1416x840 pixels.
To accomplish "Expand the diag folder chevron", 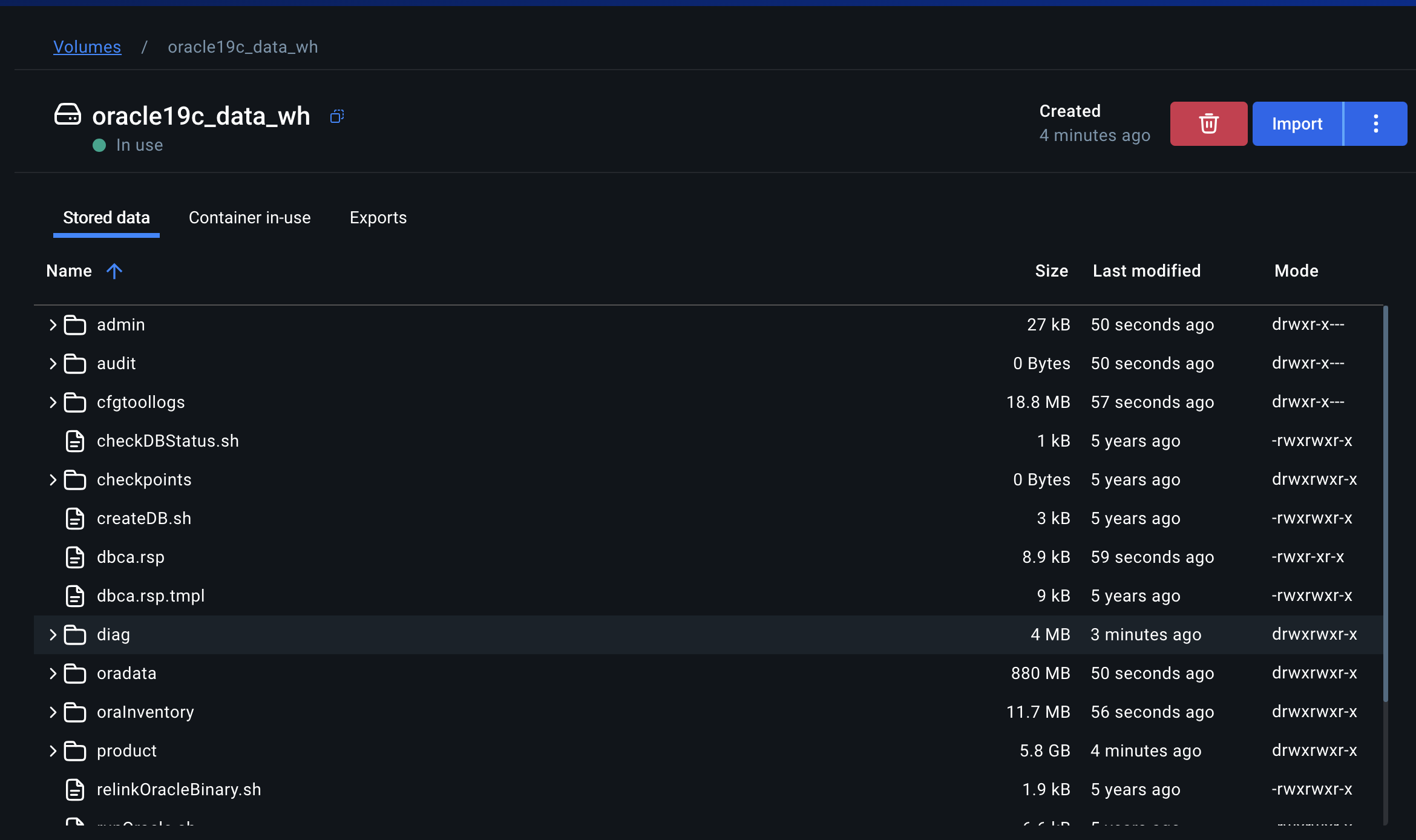I will (x=53, y=635).
